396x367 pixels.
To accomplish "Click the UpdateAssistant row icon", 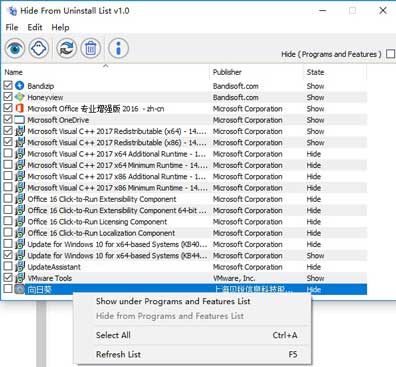I will pos(20,266).
